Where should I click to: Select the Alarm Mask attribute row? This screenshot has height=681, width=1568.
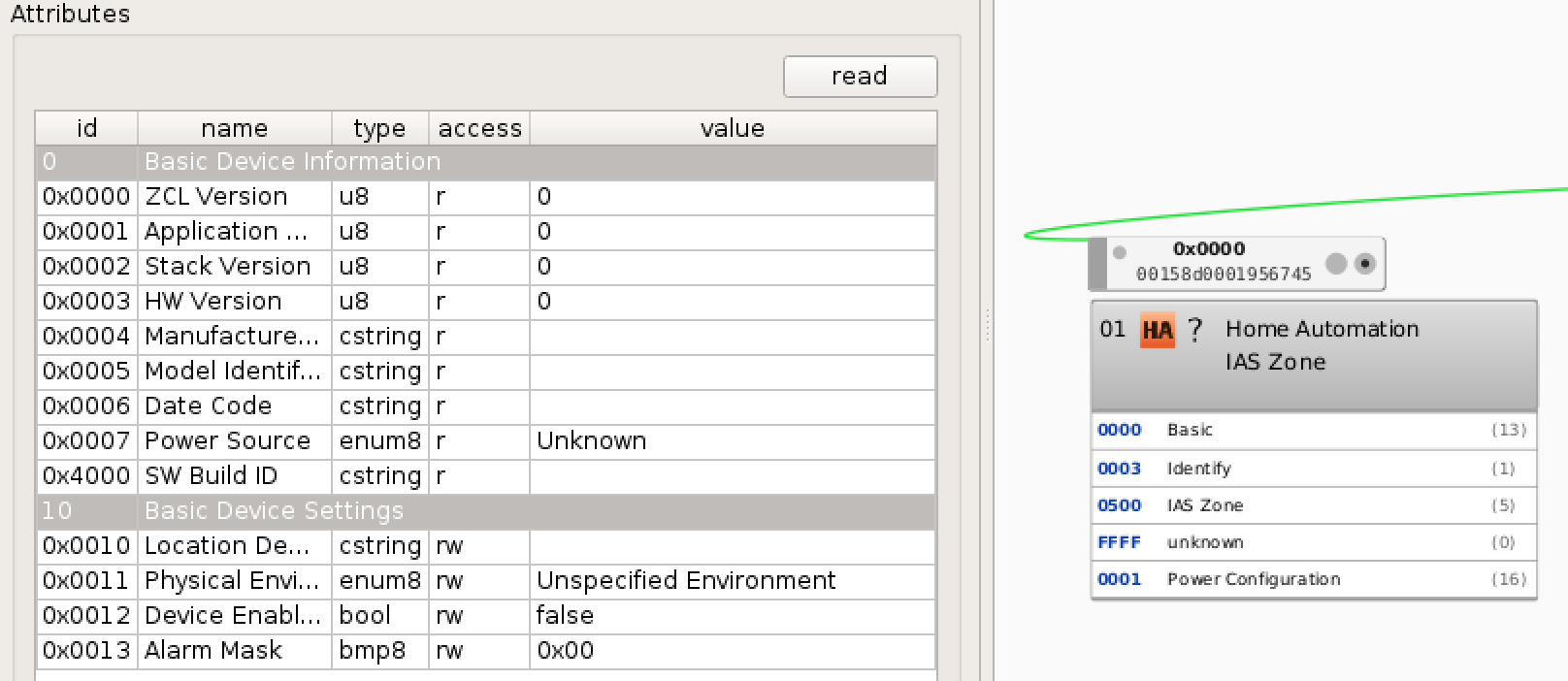tap(486, 651)
